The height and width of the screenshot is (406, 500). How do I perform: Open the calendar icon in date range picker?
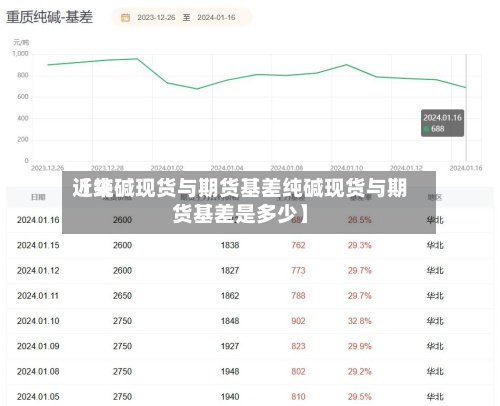pyautogui.click(x=125, y=17)
